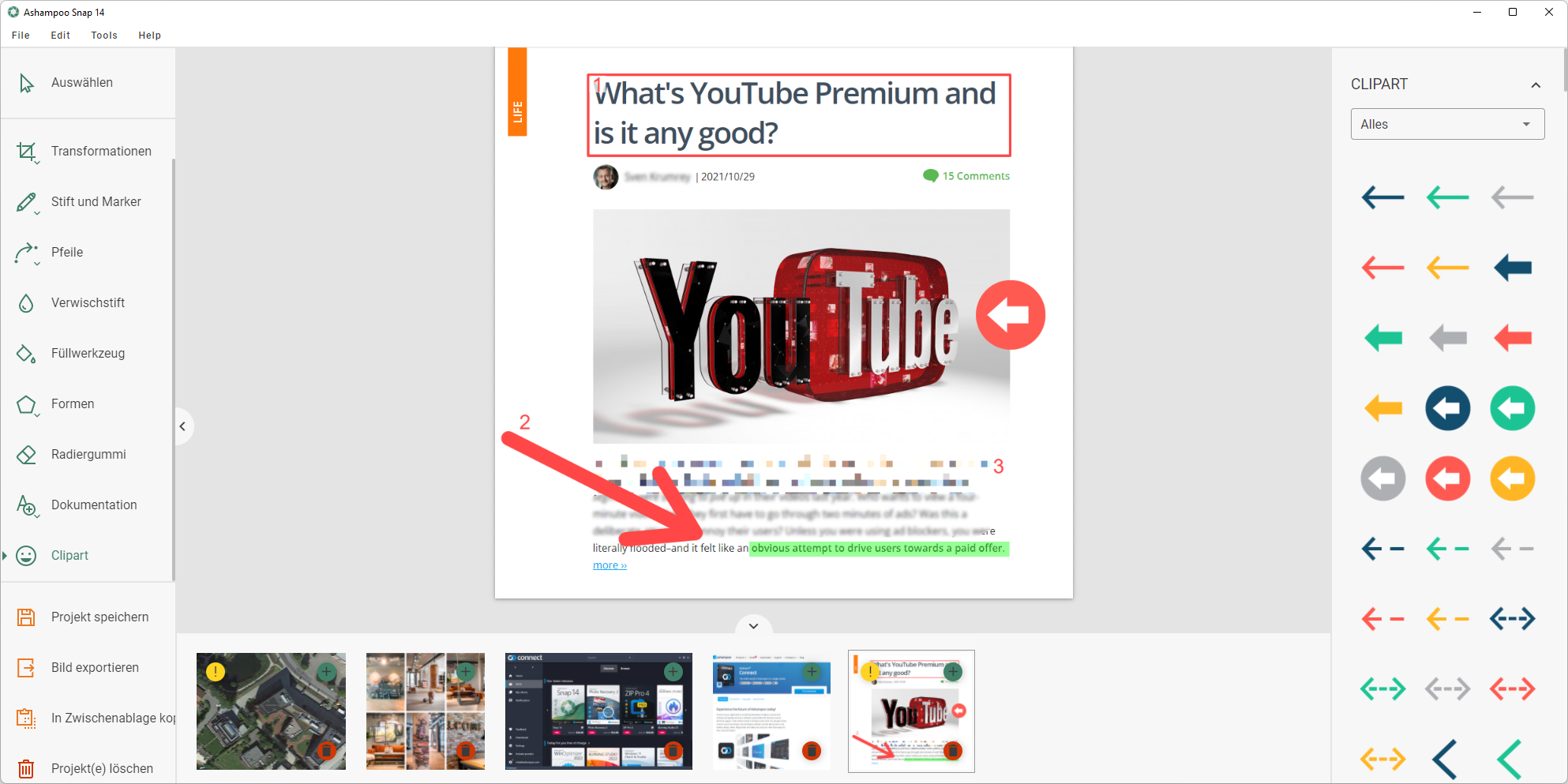Open the File menu

21,36
